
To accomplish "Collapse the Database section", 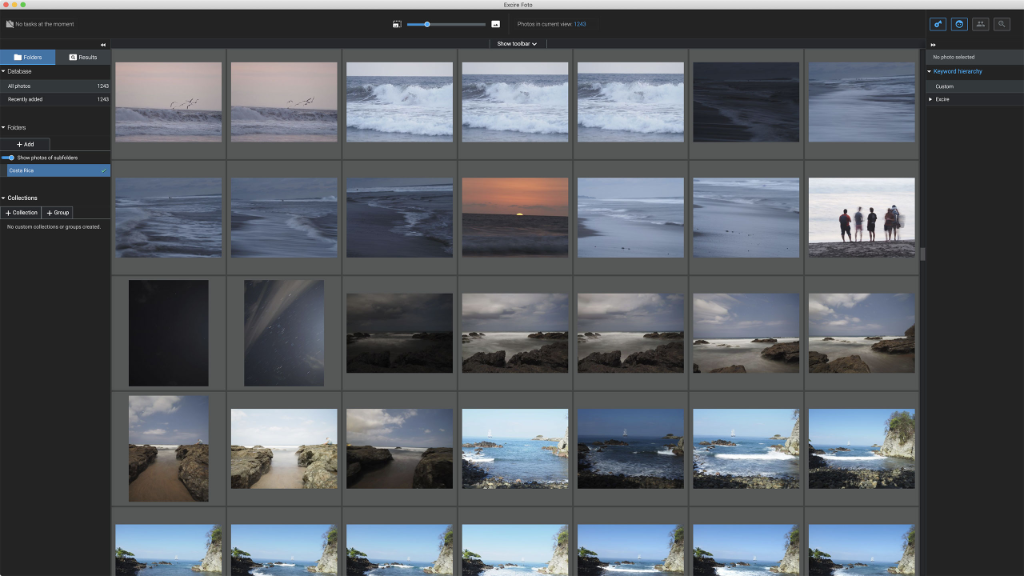I will pos(3,71).
